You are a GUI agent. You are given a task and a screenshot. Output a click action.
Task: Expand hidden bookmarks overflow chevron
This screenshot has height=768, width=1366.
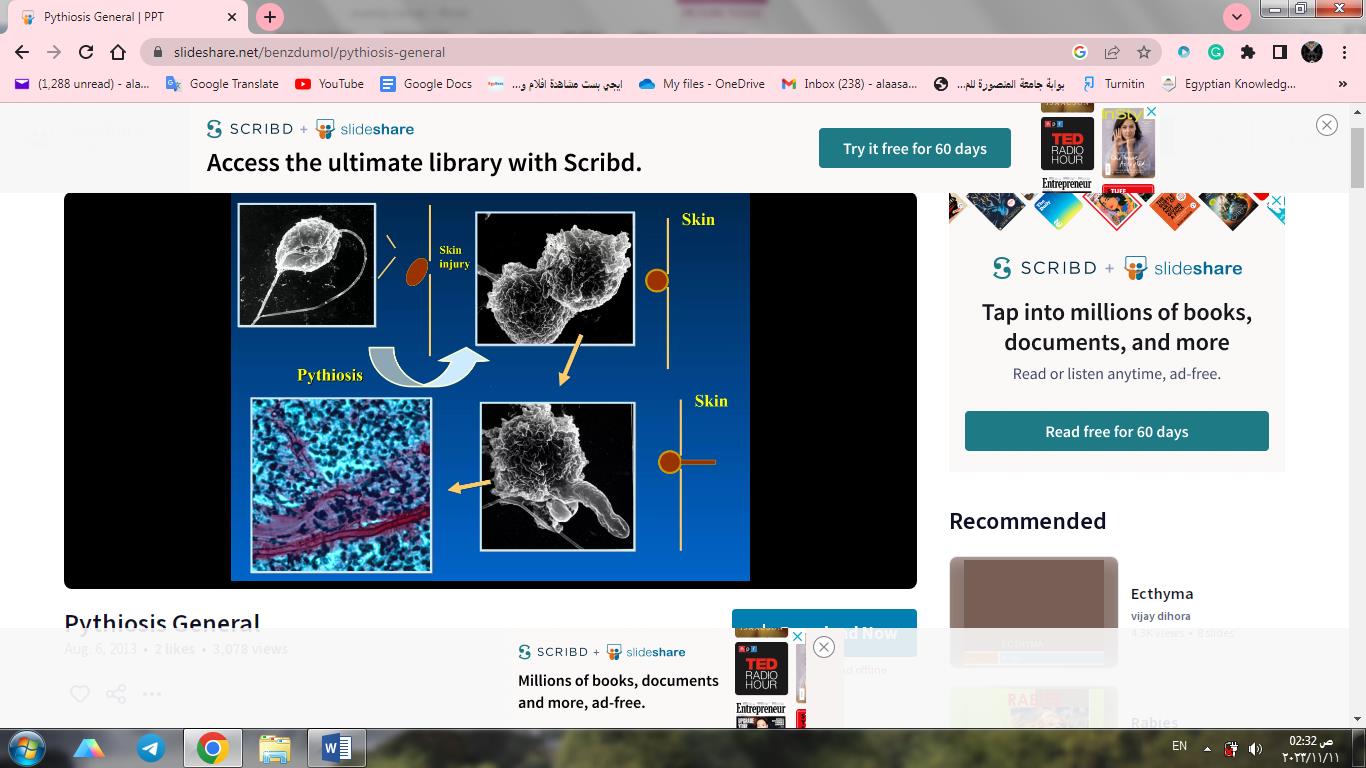tap(1343, 84)
